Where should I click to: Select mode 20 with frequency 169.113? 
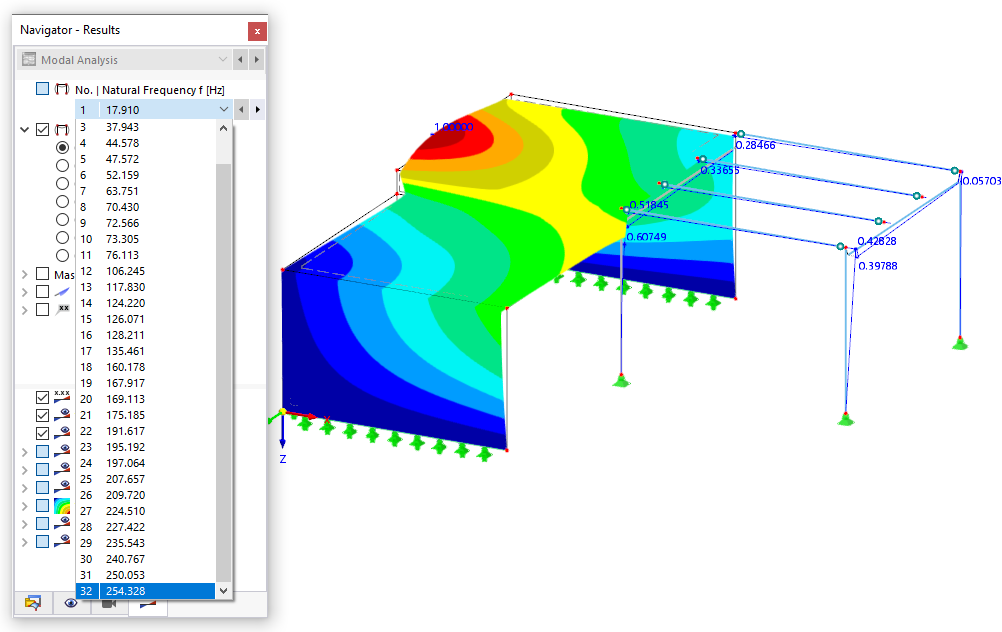pyautogui.click(x=146, y=399)
